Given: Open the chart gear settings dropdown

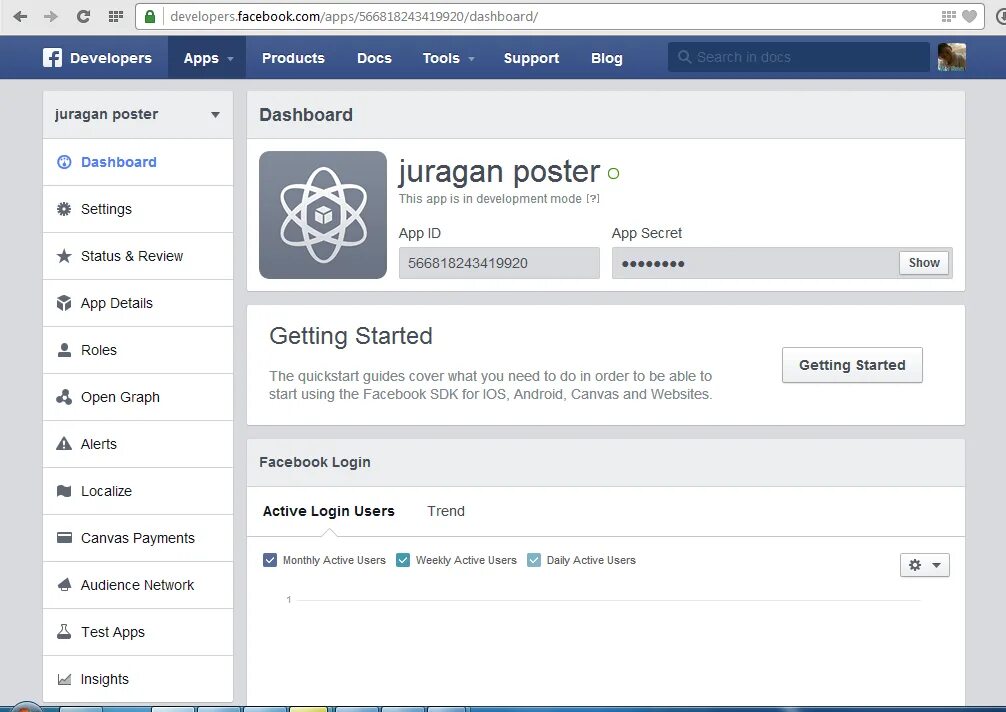Looking at the screenshot, I should pyautogui.click(x=925, y=565).
